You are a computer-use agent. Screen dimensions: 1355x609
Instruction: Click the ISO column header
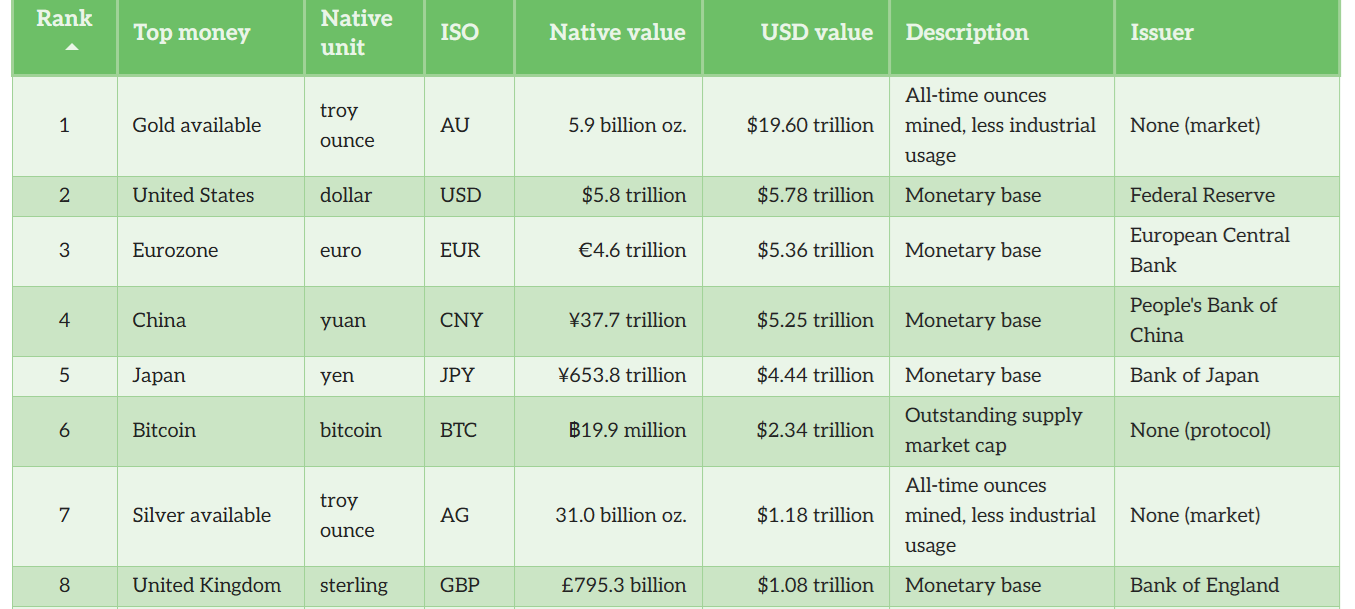tap(459, 32)
